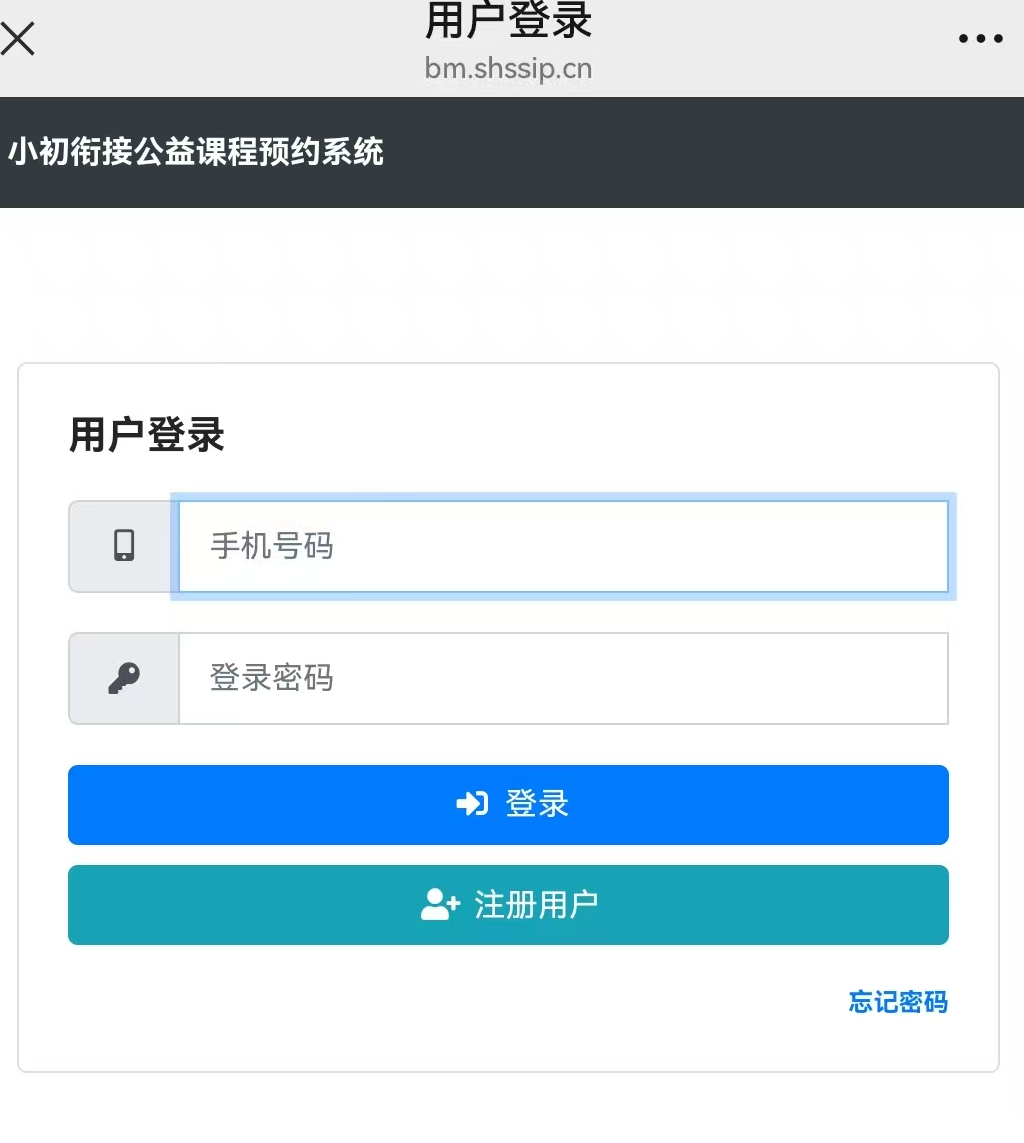The height and width of the screenshot is (1143, 1024).
Task: Click the 用户登录 title in the top bar
Action: click(x=508, y=22)
